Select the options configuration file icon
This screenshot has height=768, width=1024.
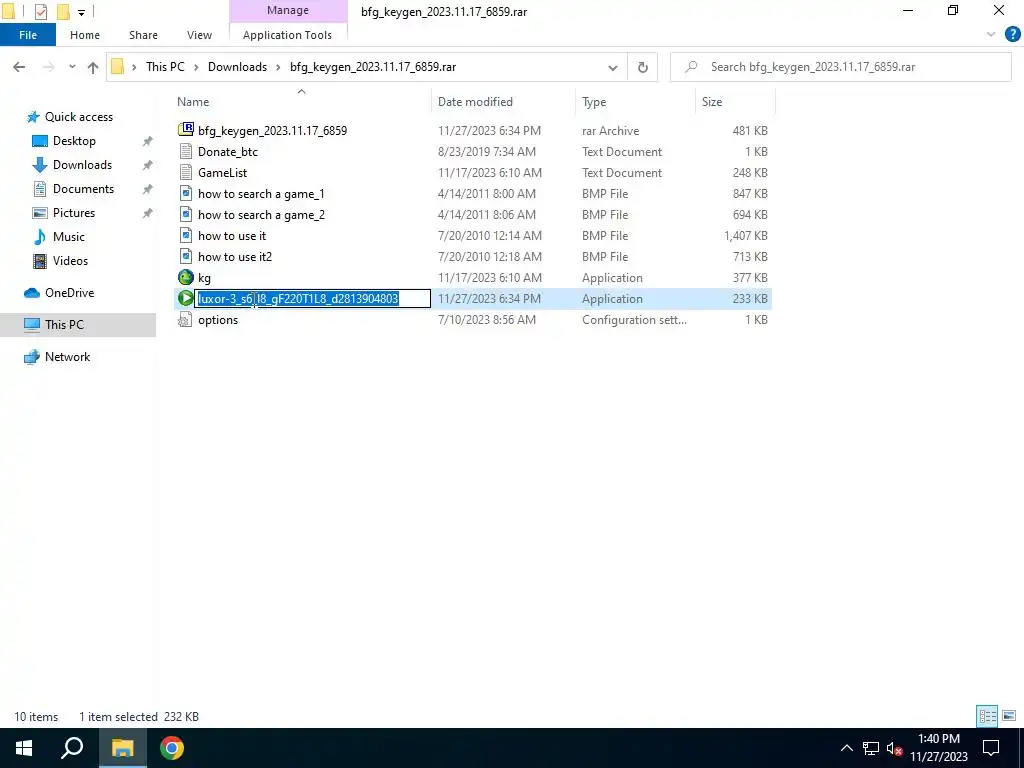186,319
